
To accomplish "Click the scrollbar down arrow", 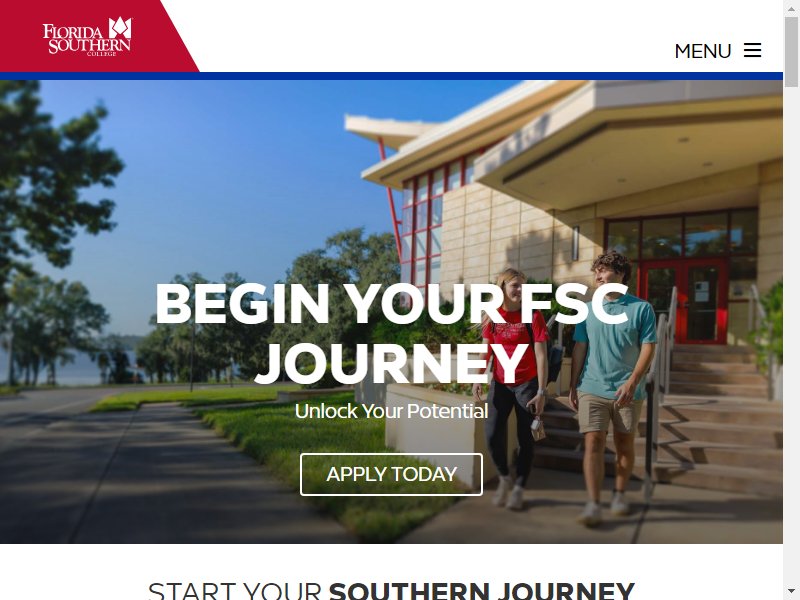I will 791,592.
